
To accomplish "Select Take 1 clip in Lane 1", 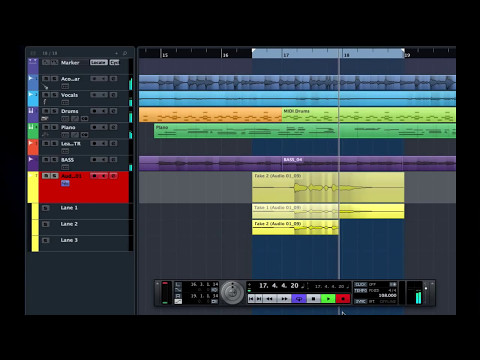I will (328, 211).
